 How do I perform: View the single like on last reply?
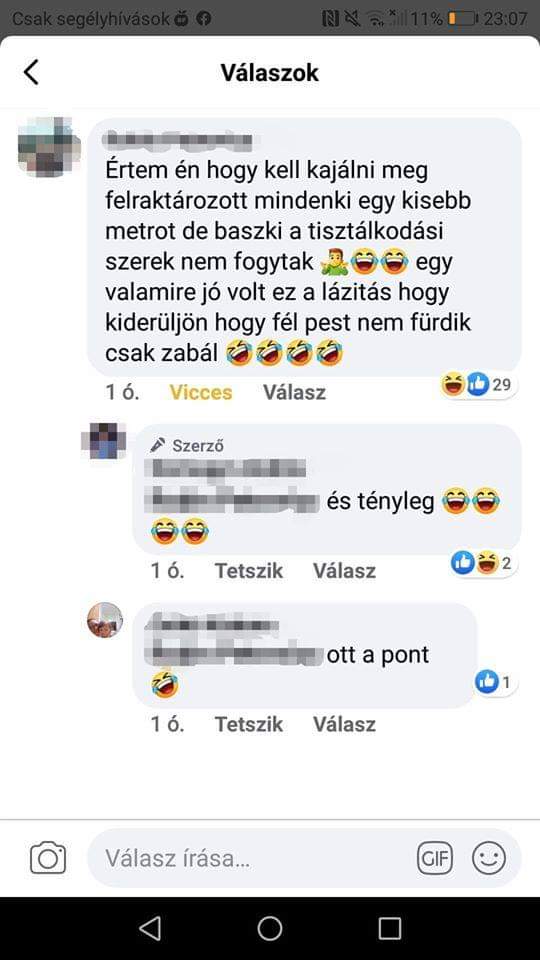tap(495, 681)
